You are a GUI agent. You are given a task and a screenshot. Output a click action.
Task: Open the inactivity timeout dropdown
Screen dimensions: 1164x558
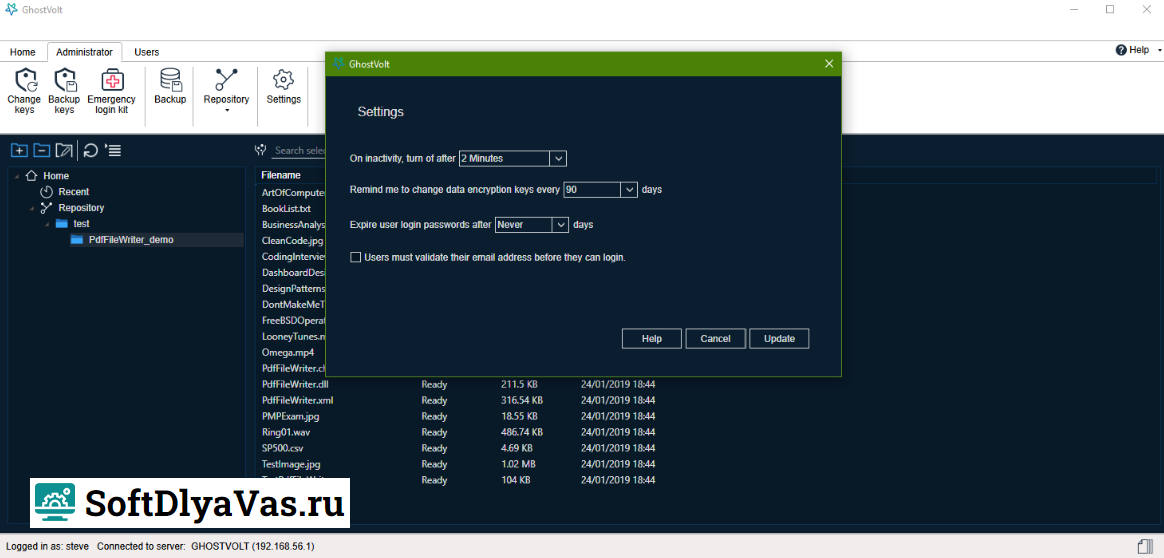tap(558, 158)
